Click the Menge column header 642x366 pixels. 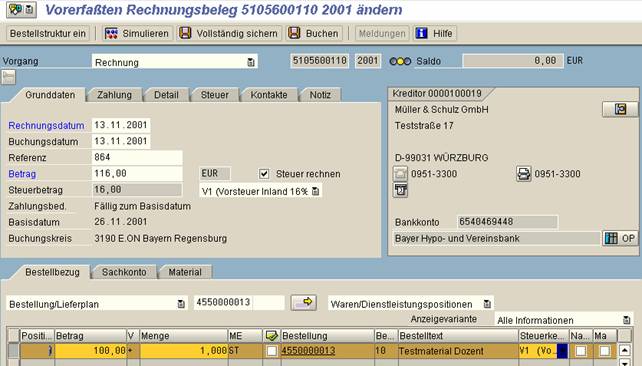pos(183,336)
